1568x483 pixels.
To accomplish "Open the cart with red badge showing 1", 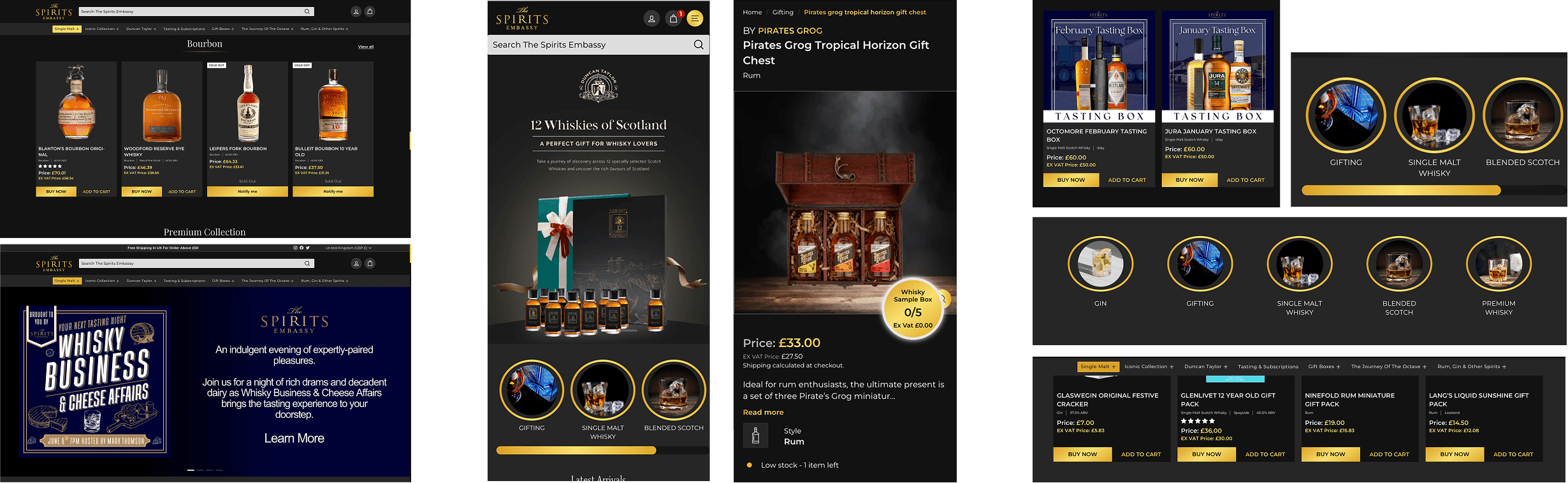I will 674,19.
